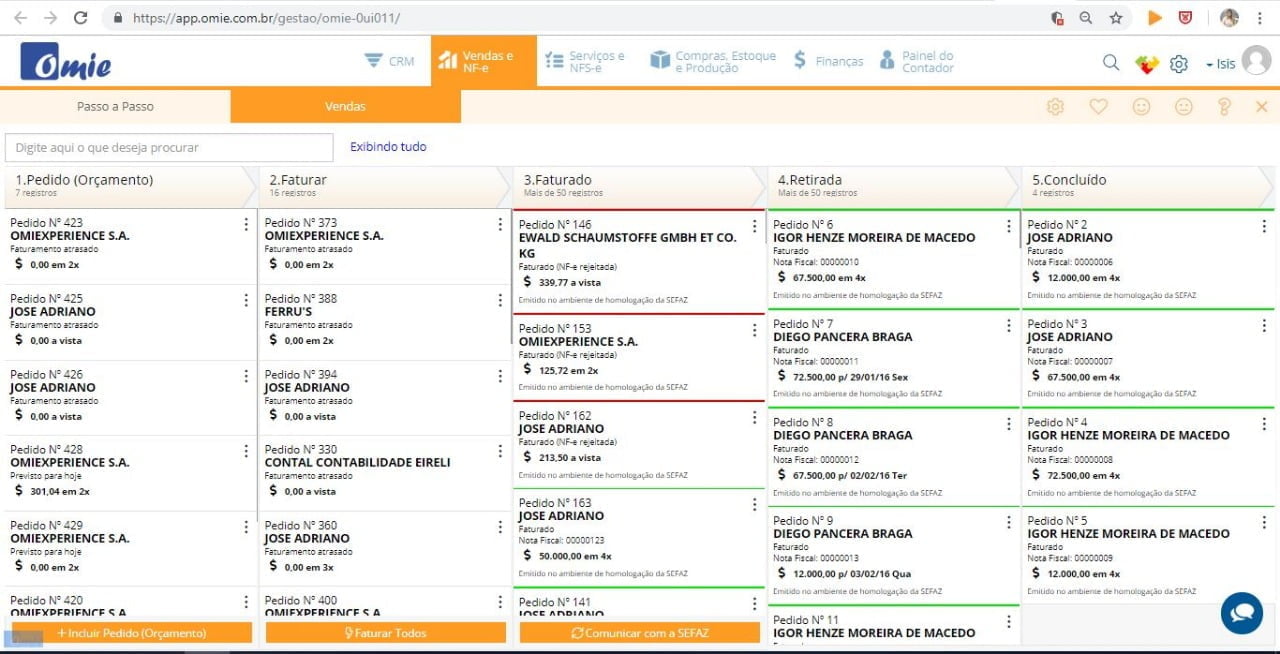Viewport: 1280px width, 654px height.
Task: Open the Pedido Nº 4 Igor Henze card
Action: pyautogui.click(x=1148, y=458)
